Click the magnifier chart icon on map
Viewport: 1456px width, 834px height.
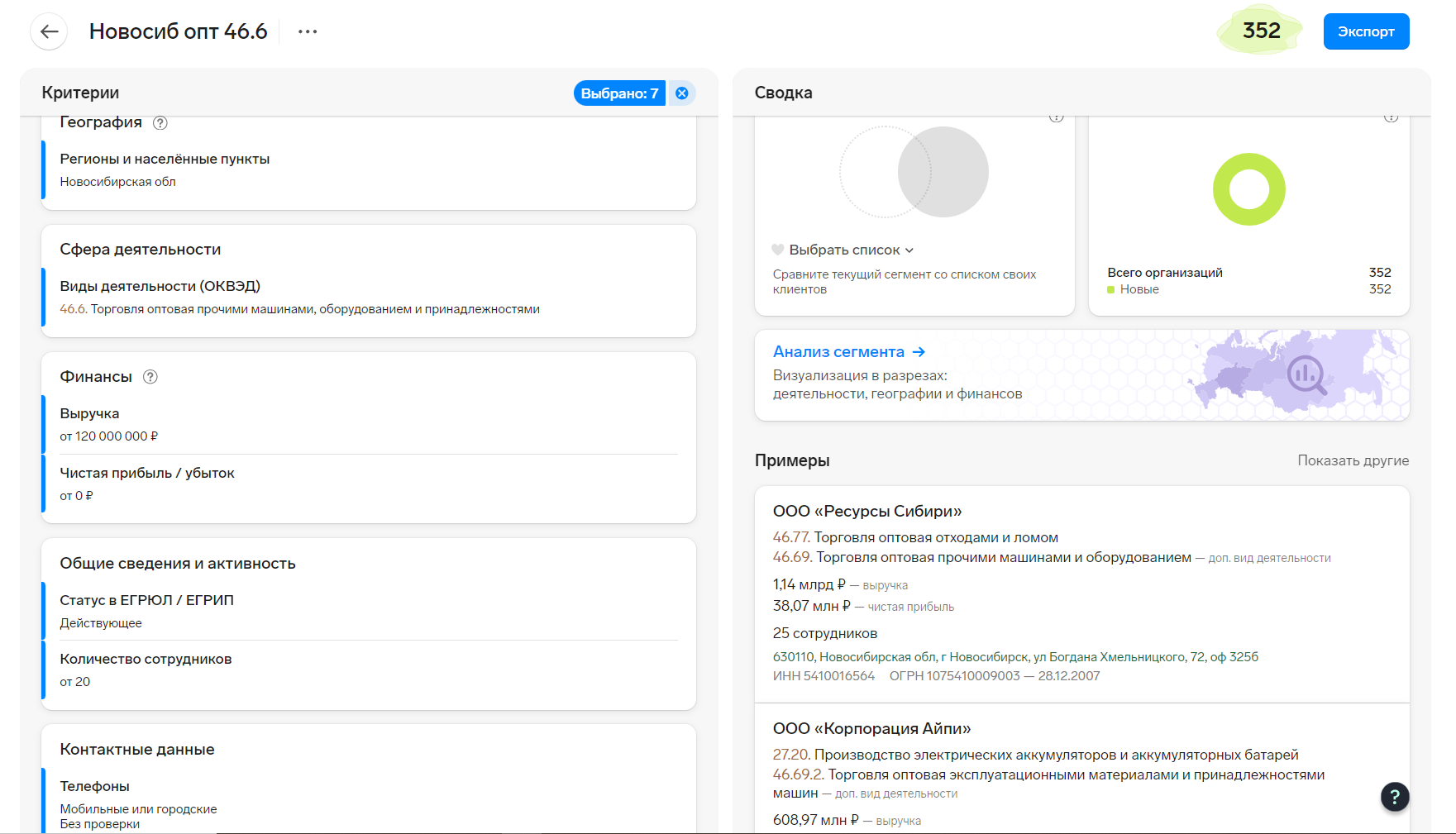[x=1307, y=375]
